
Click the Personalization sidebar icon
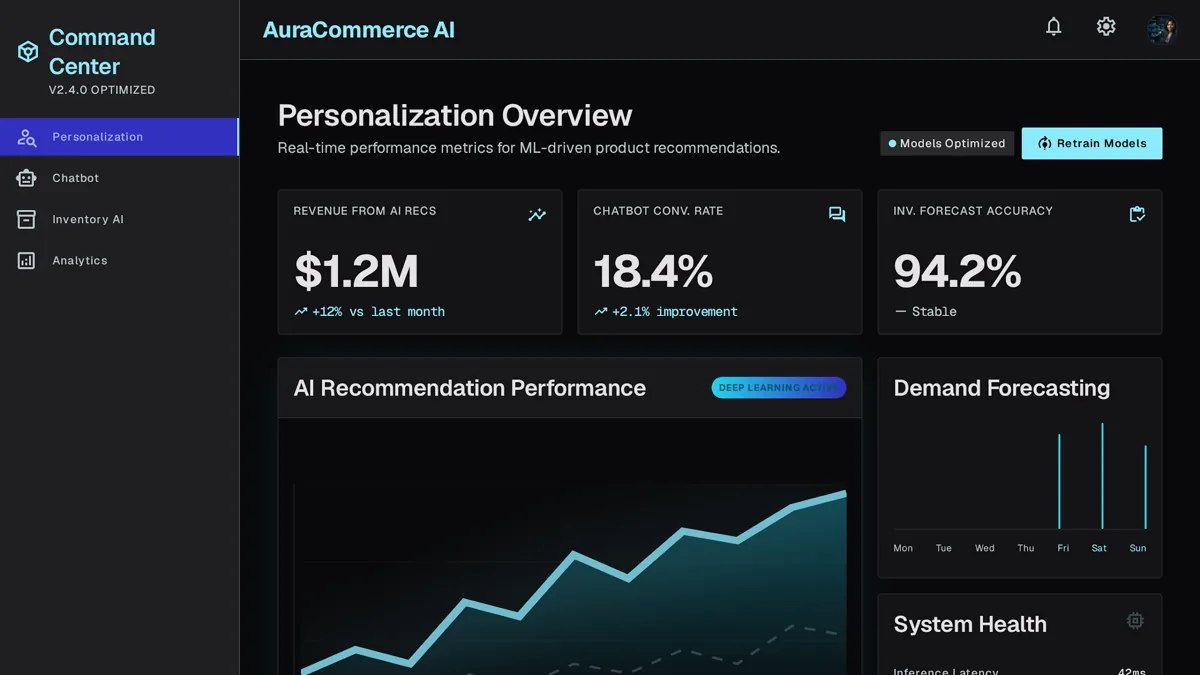27,137
